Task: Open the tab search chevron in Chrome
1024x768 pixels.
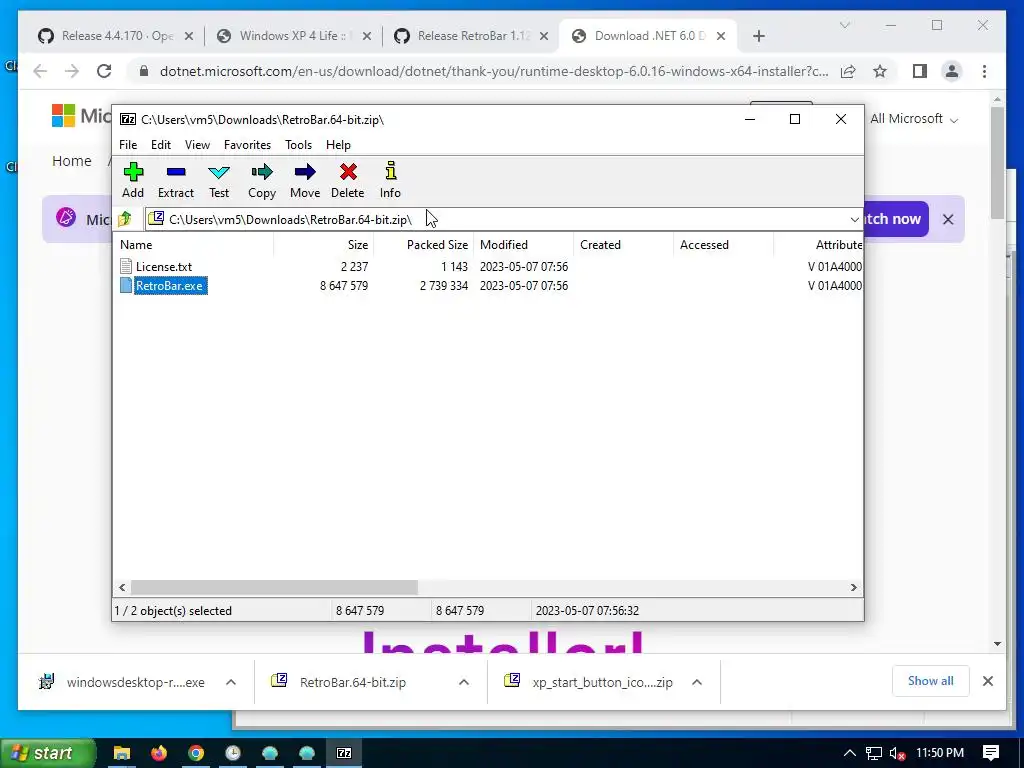Action: click(844, 25)
